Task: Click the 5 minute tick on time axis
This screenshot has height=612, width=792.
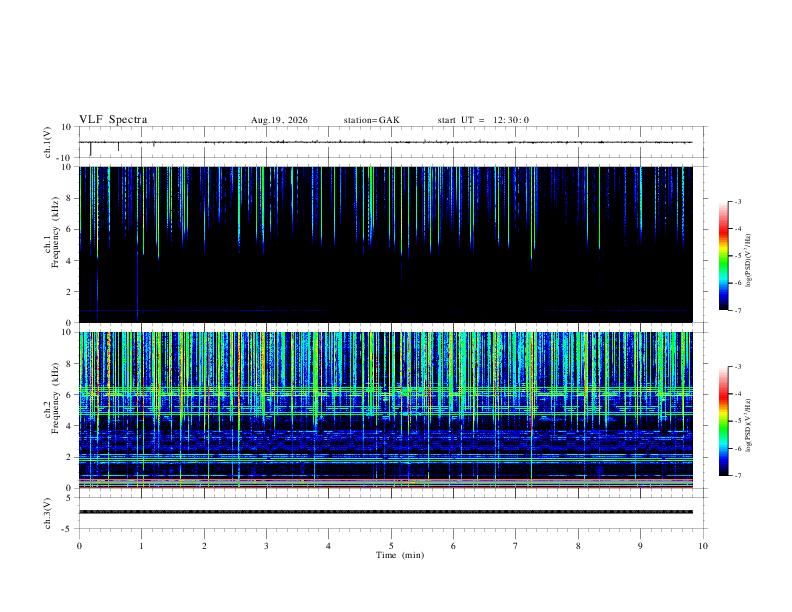Action: (391, 546)
